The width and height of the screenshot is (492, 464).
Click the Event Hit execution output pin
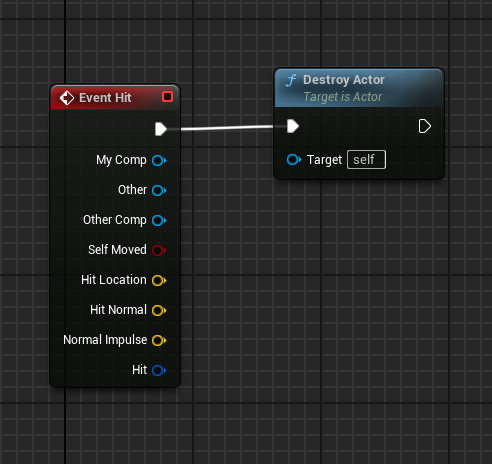161,129
